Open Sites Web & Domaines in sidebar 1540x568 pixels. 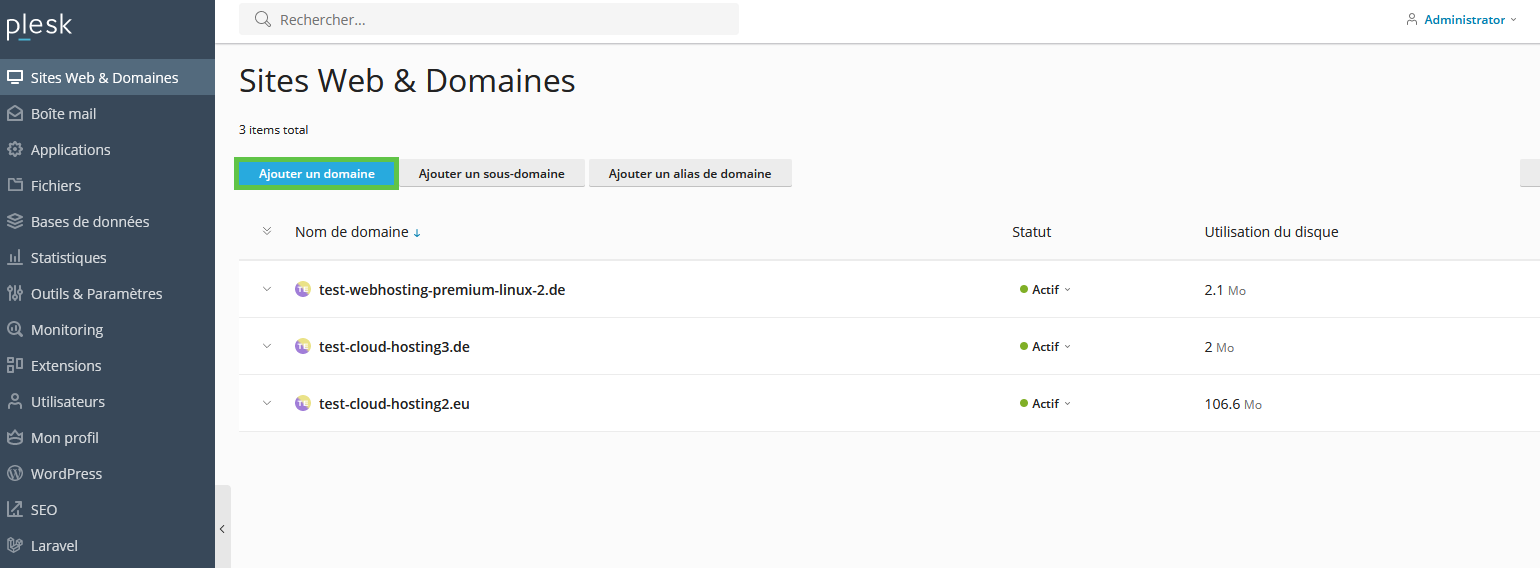[107, 77]
